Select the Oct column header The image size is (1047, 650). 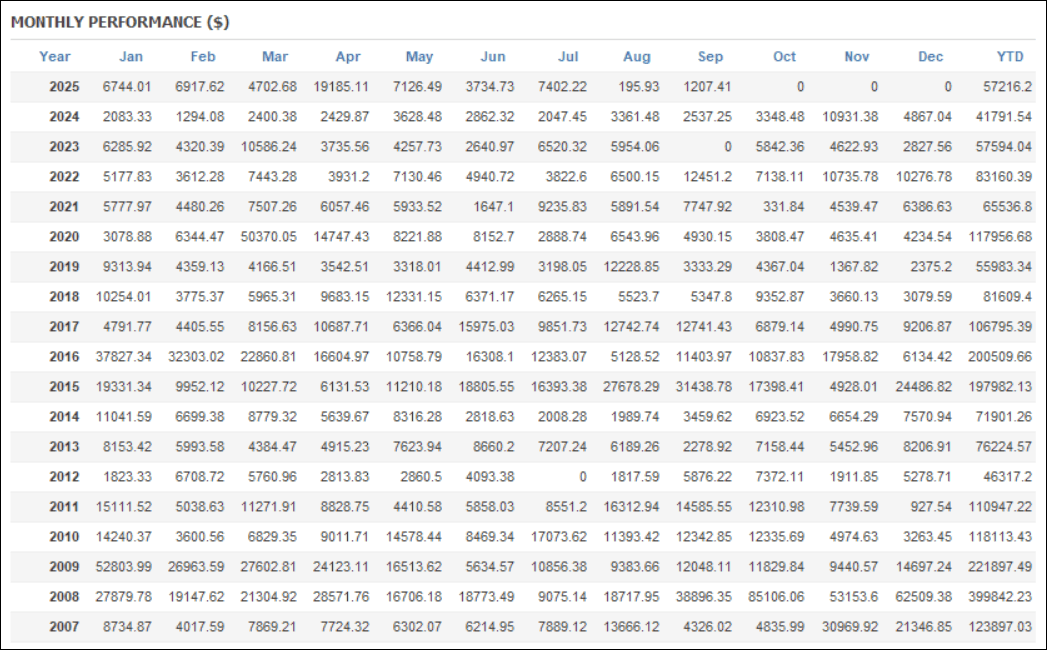click(785, 56)
